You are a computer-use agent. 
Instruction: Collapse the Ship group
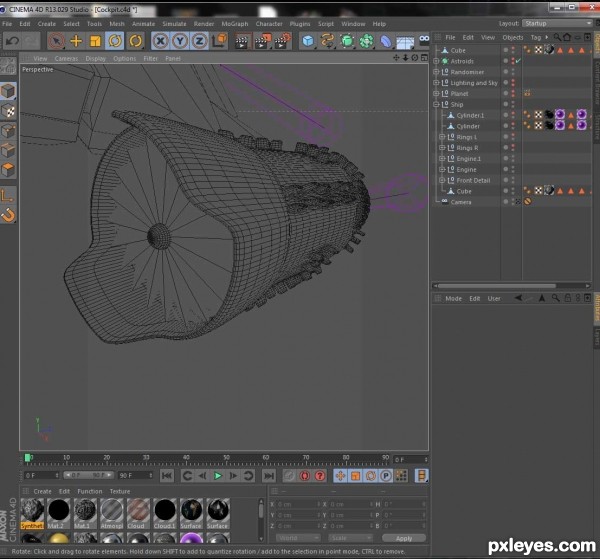[436, 104]
